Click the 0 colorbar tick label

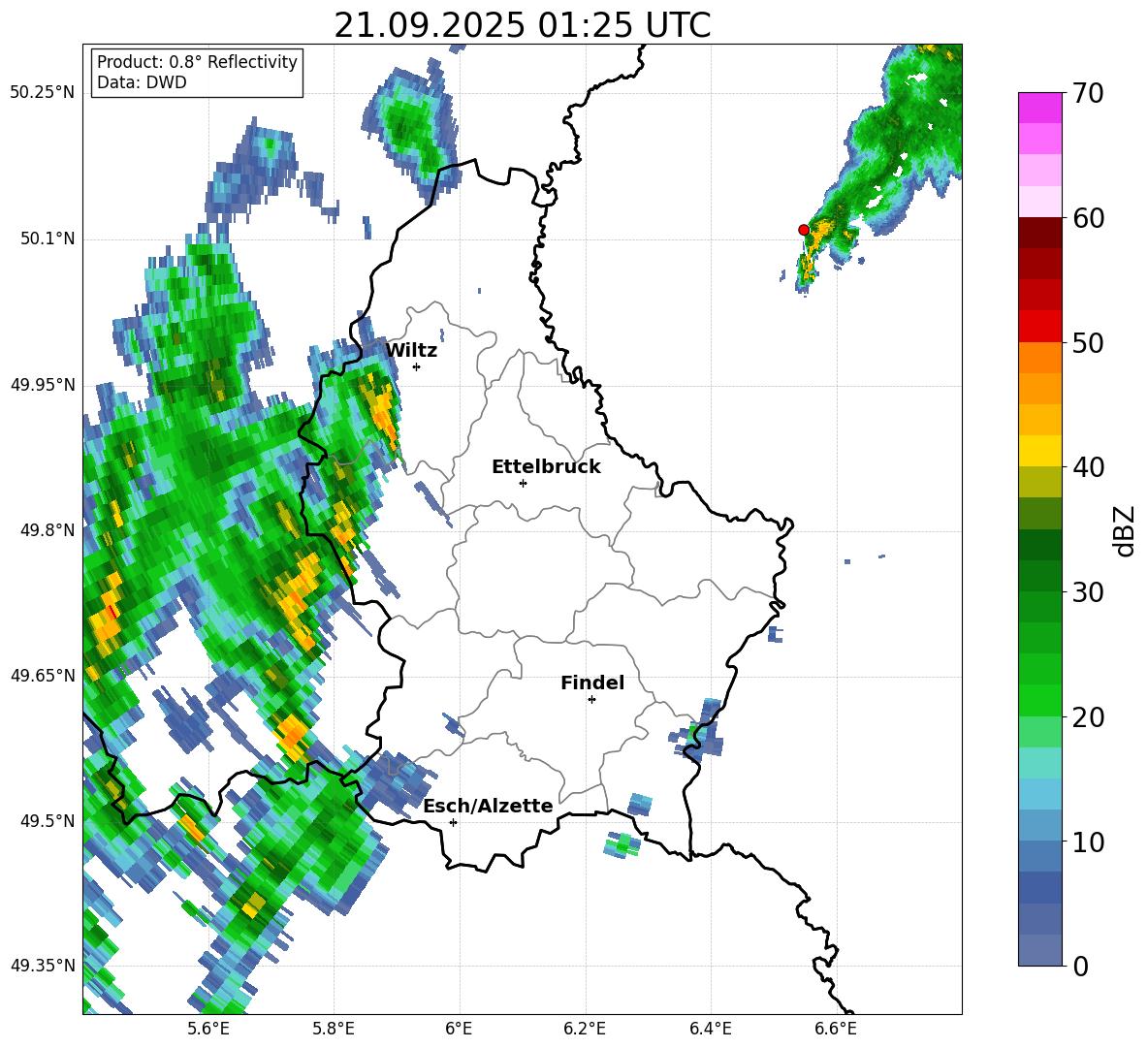(x=1080, y=967)
